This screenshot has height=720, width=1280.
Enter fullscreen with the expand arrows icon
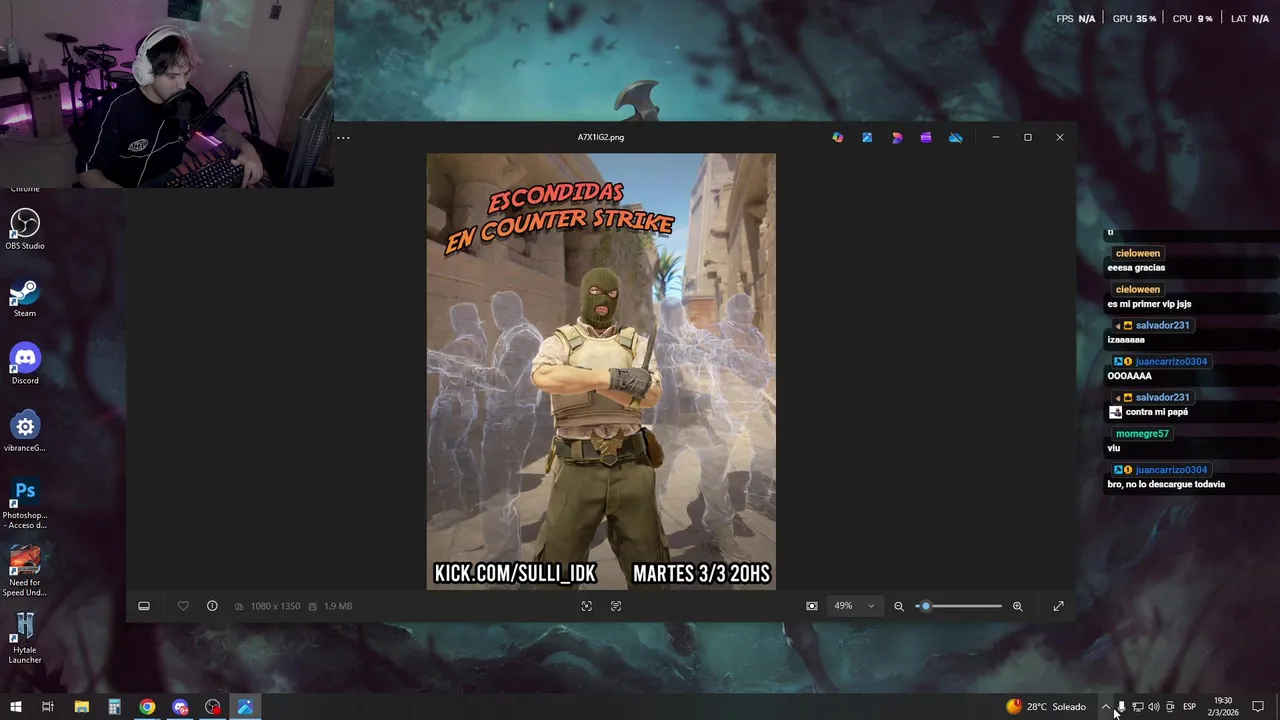coord(1059,606)
